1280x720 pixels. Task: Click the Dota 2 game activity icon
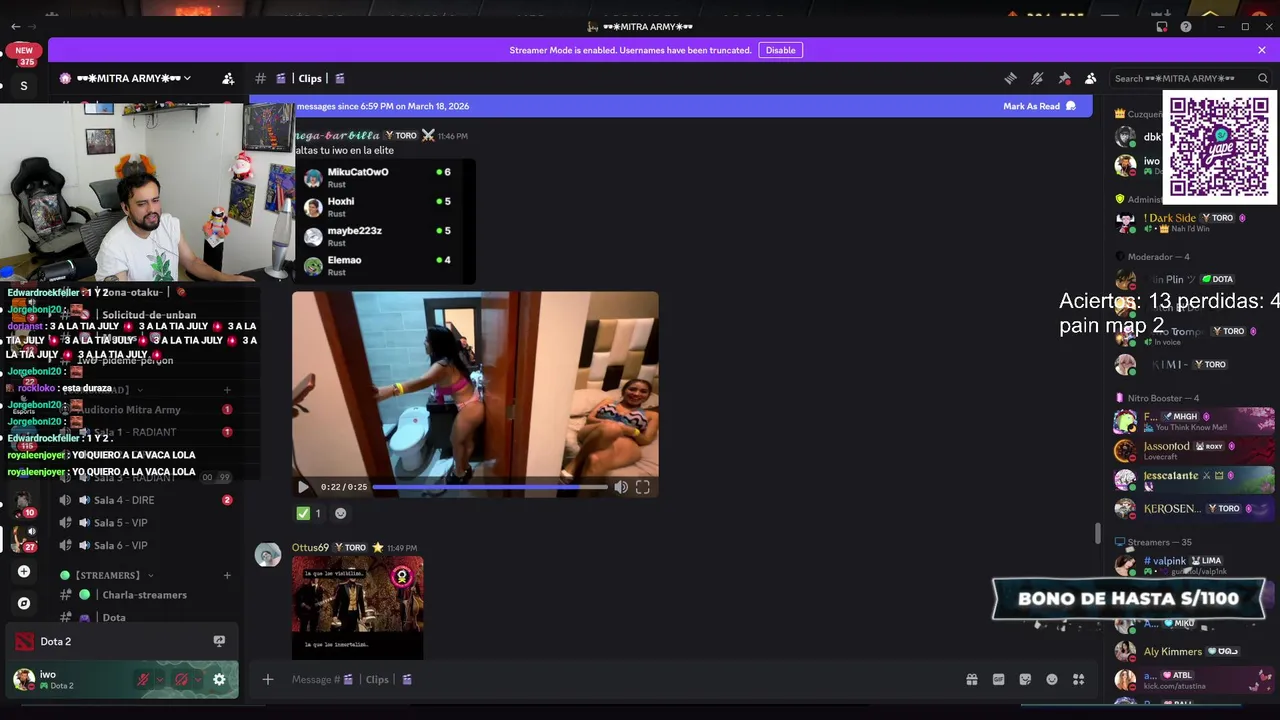point(24,642)
